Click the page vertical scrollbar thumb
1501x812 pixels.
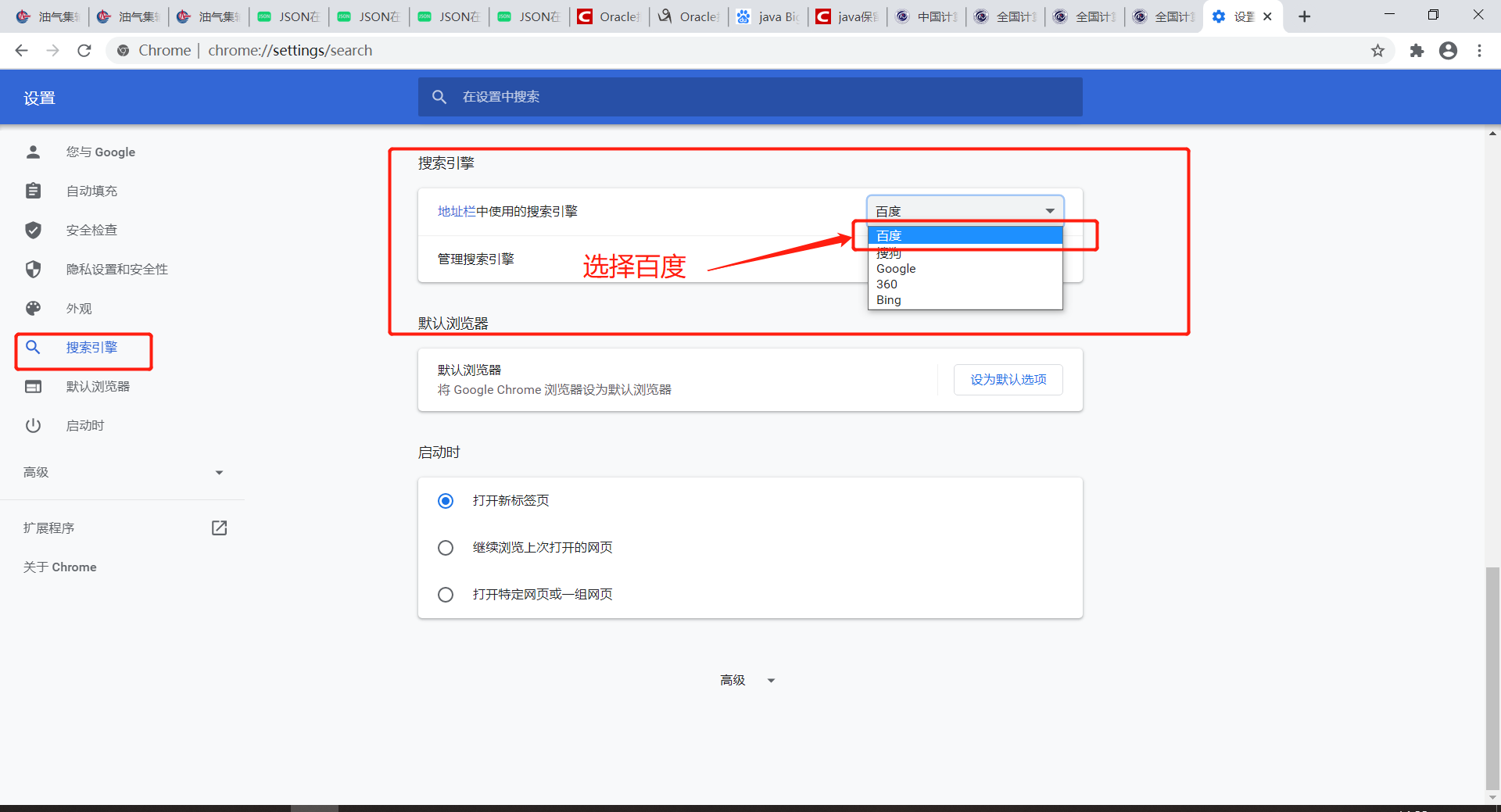pyautogui.click(x=1492, y=678)
